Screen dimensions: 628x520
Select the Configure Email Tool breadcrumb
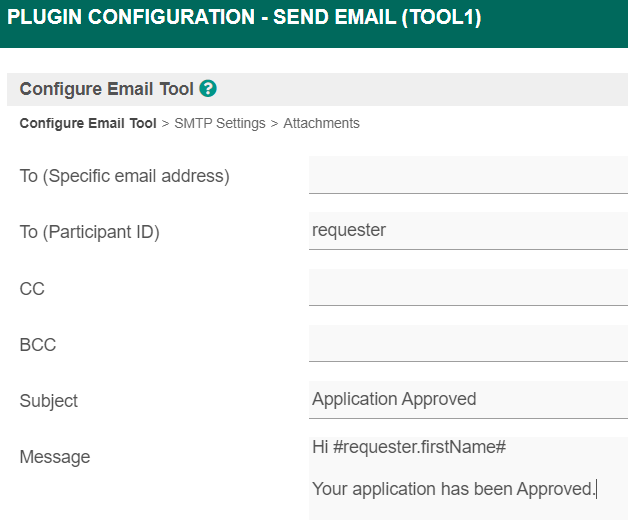(88, 124)
